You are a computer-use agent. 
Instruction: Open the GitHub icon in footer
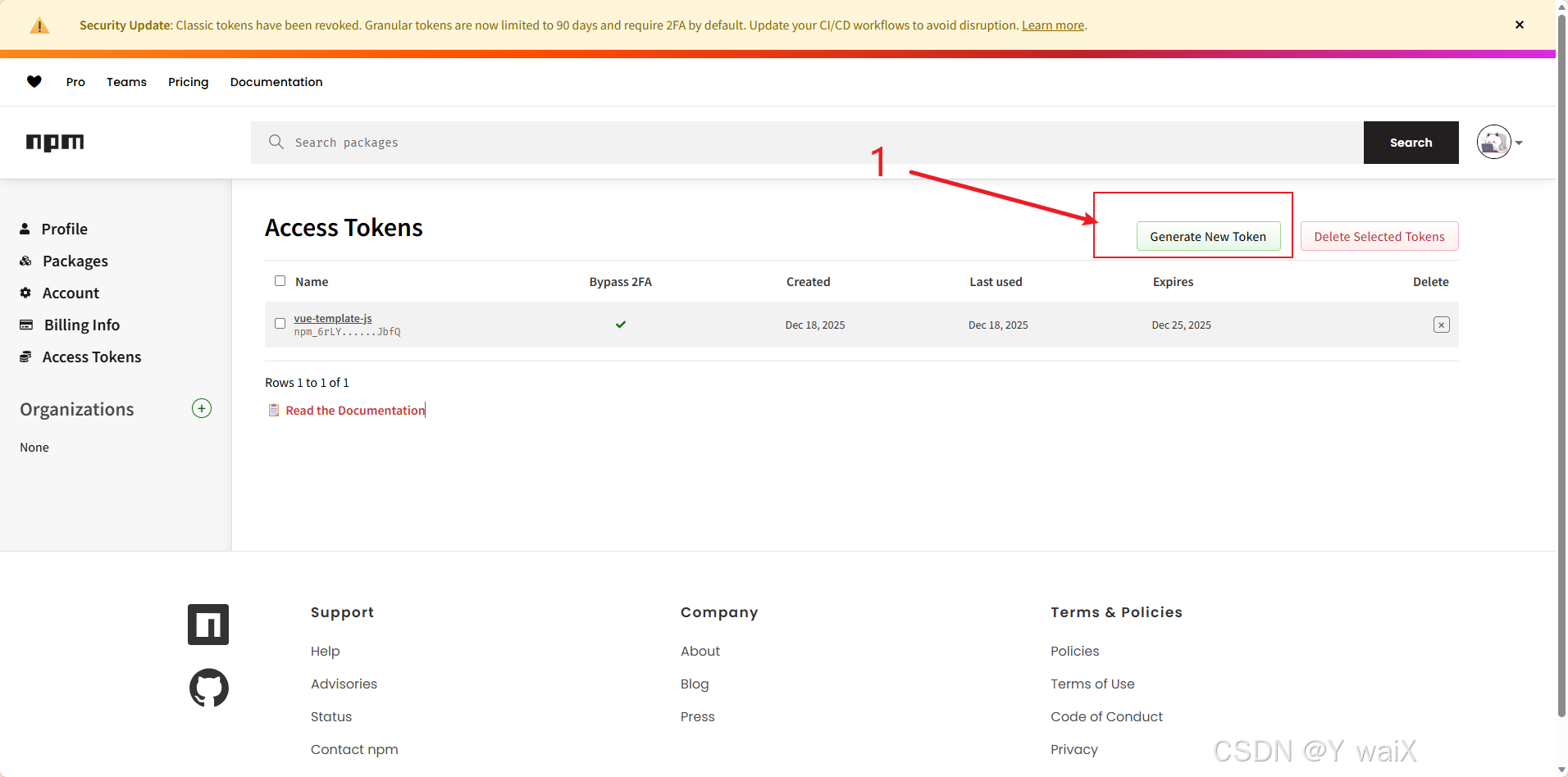[x=209, y=688]
